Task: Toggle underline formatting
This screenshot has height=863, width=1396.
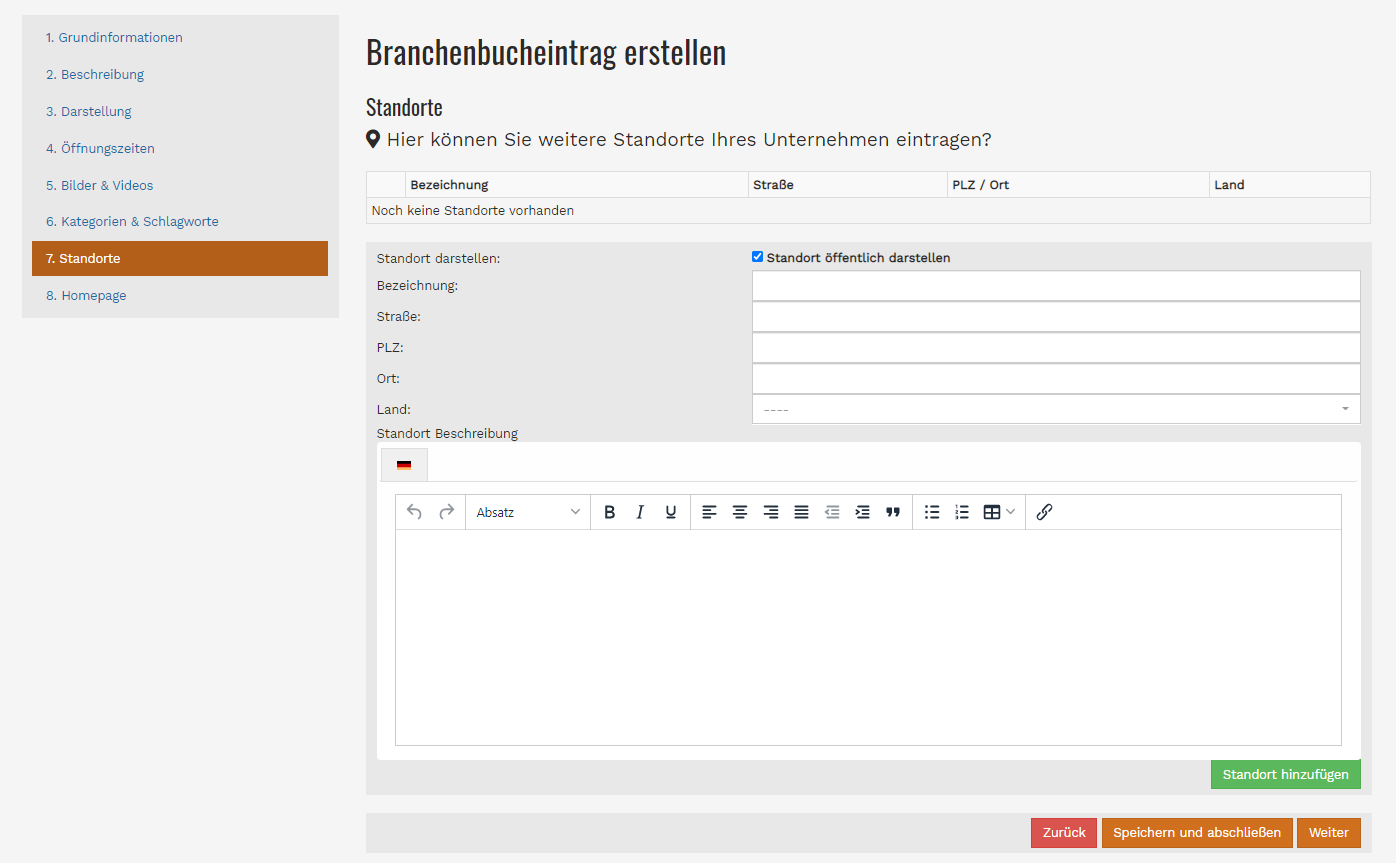Action: [671, 512]
